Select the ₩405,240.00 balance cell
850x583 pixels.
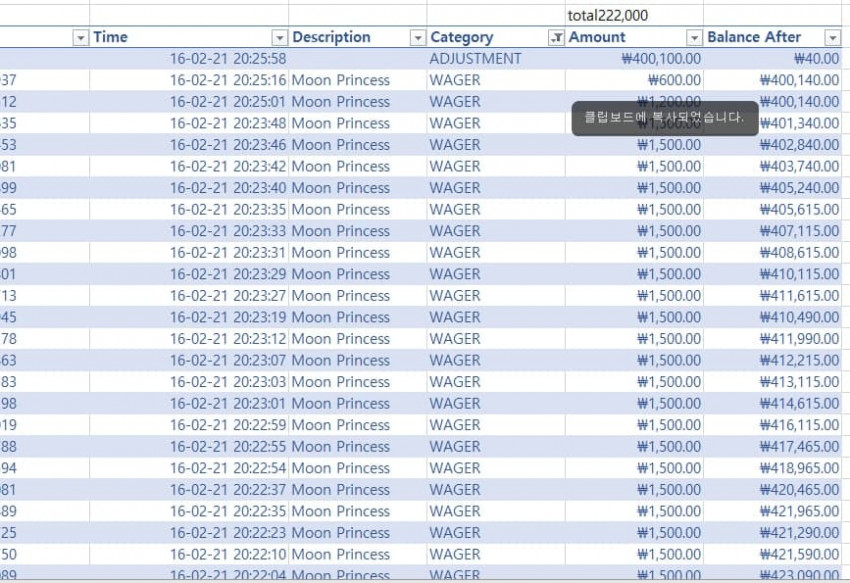772,188
